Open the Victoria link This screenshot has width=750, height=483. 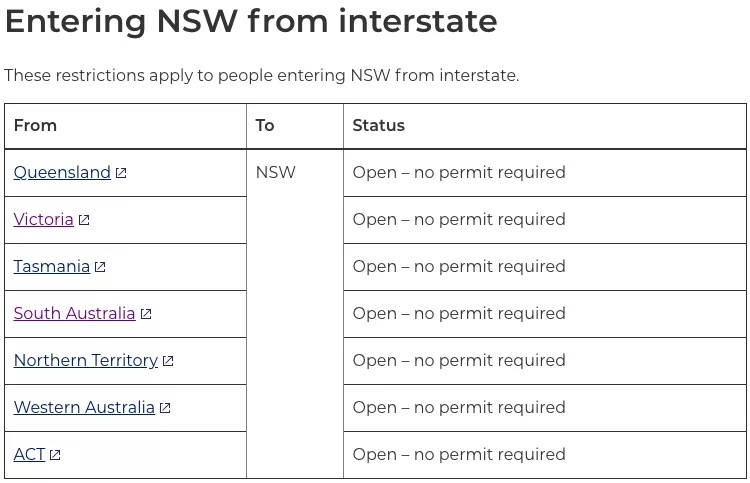coord(44,219)
